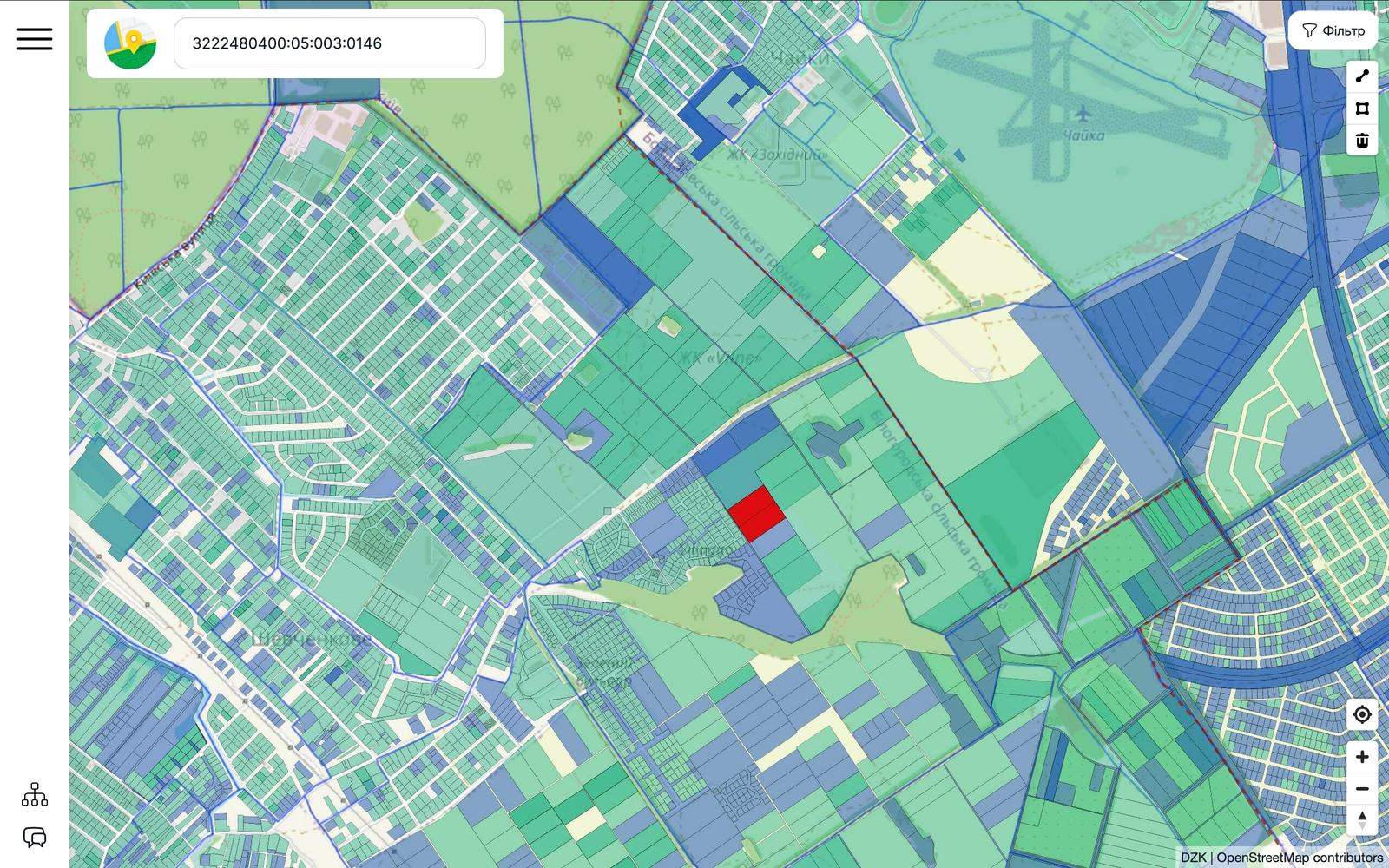Click the map logo icon
The image size is (1389, 868).
click(x=130, y=43)
